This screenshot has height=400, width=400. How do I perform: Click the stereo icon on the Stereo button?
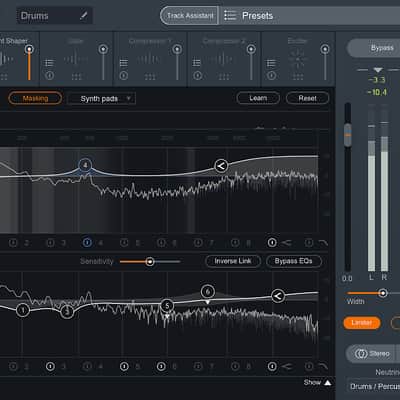click(361, 354)
